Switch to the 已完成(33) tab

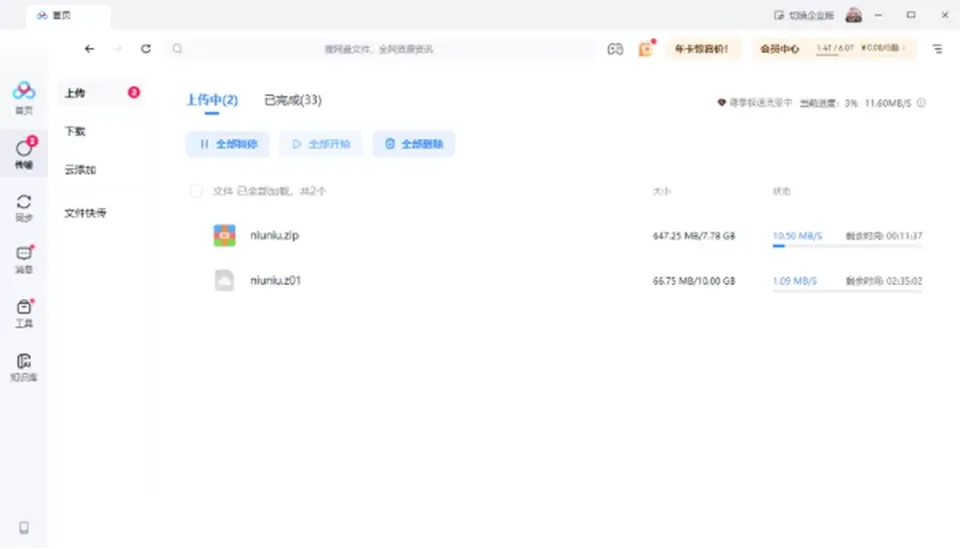click(x=293, y=100)
